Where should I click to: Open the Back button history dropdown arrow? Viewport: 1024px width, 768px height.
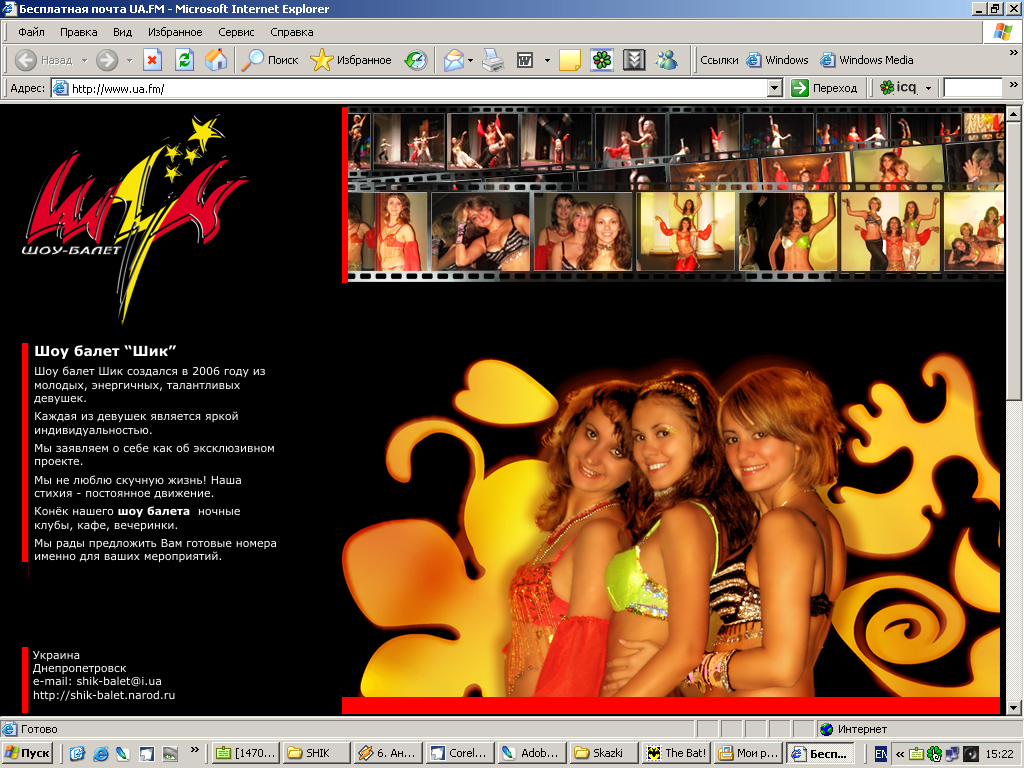click(x=84, y=60)
